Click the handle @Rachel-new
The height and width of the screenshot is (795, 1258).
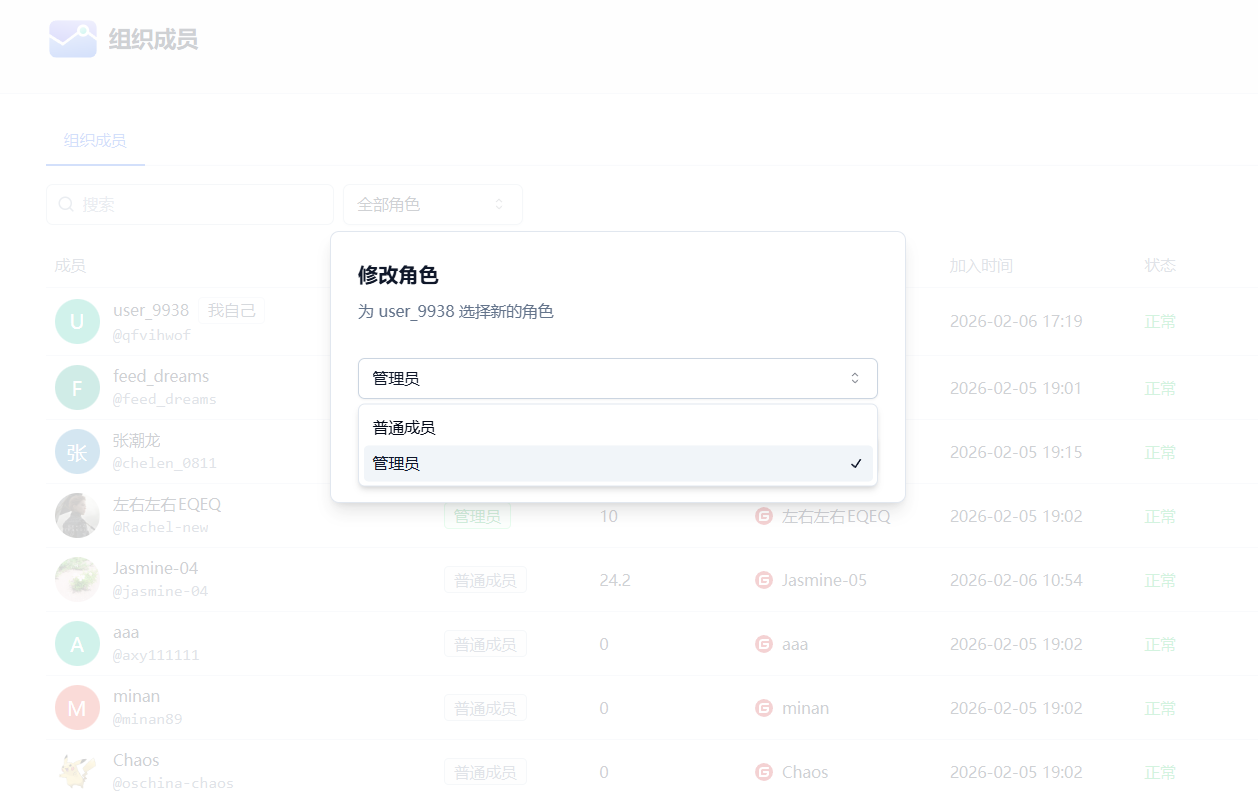coord(160,527)
